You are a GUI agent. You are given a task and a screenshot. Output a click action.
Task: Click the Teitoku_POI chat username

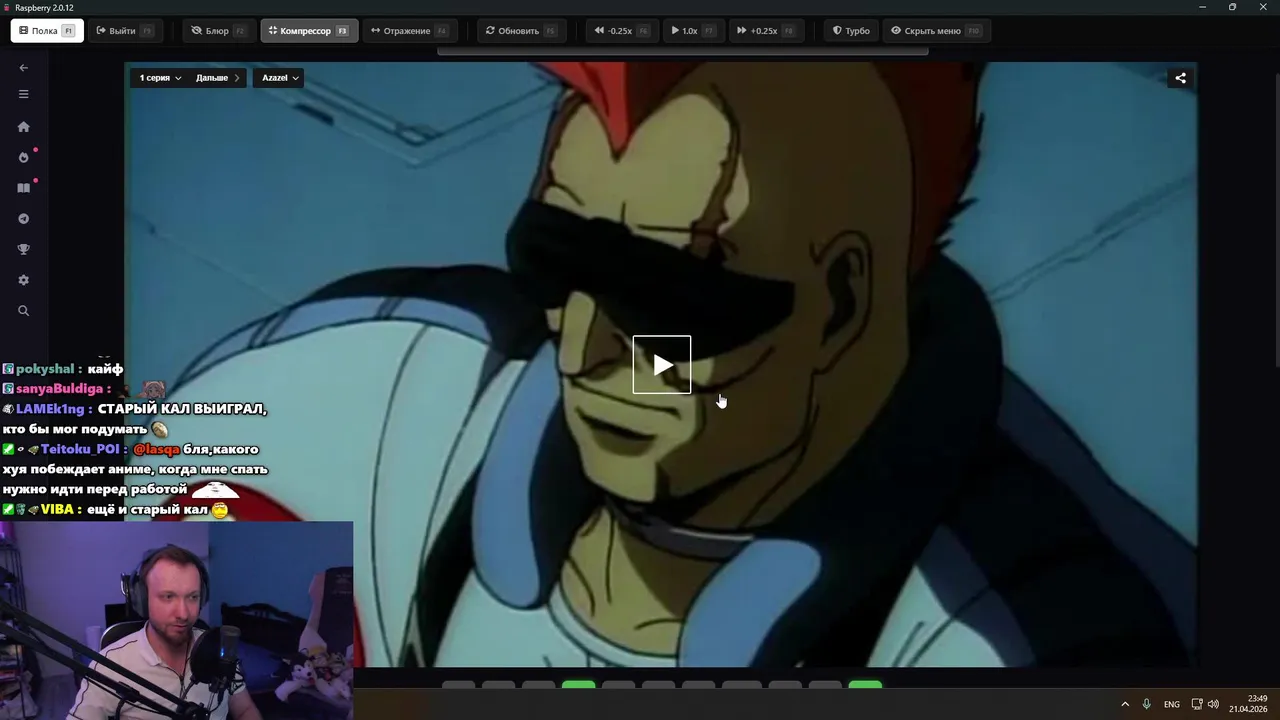point(80,449)
